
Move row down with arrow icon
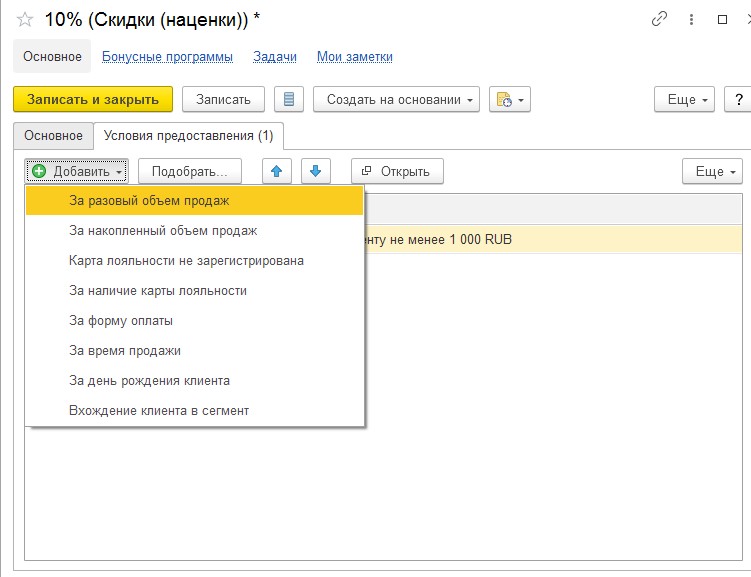tap(315, 171)
